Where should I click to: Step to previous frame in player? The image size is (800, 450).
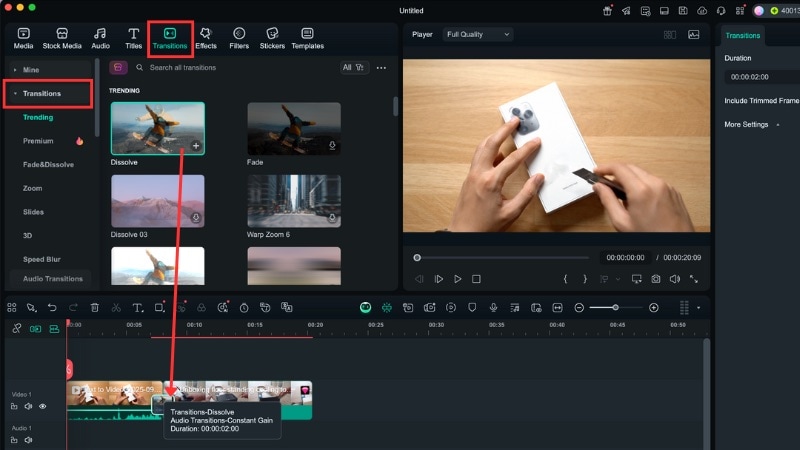click(419, 279)
